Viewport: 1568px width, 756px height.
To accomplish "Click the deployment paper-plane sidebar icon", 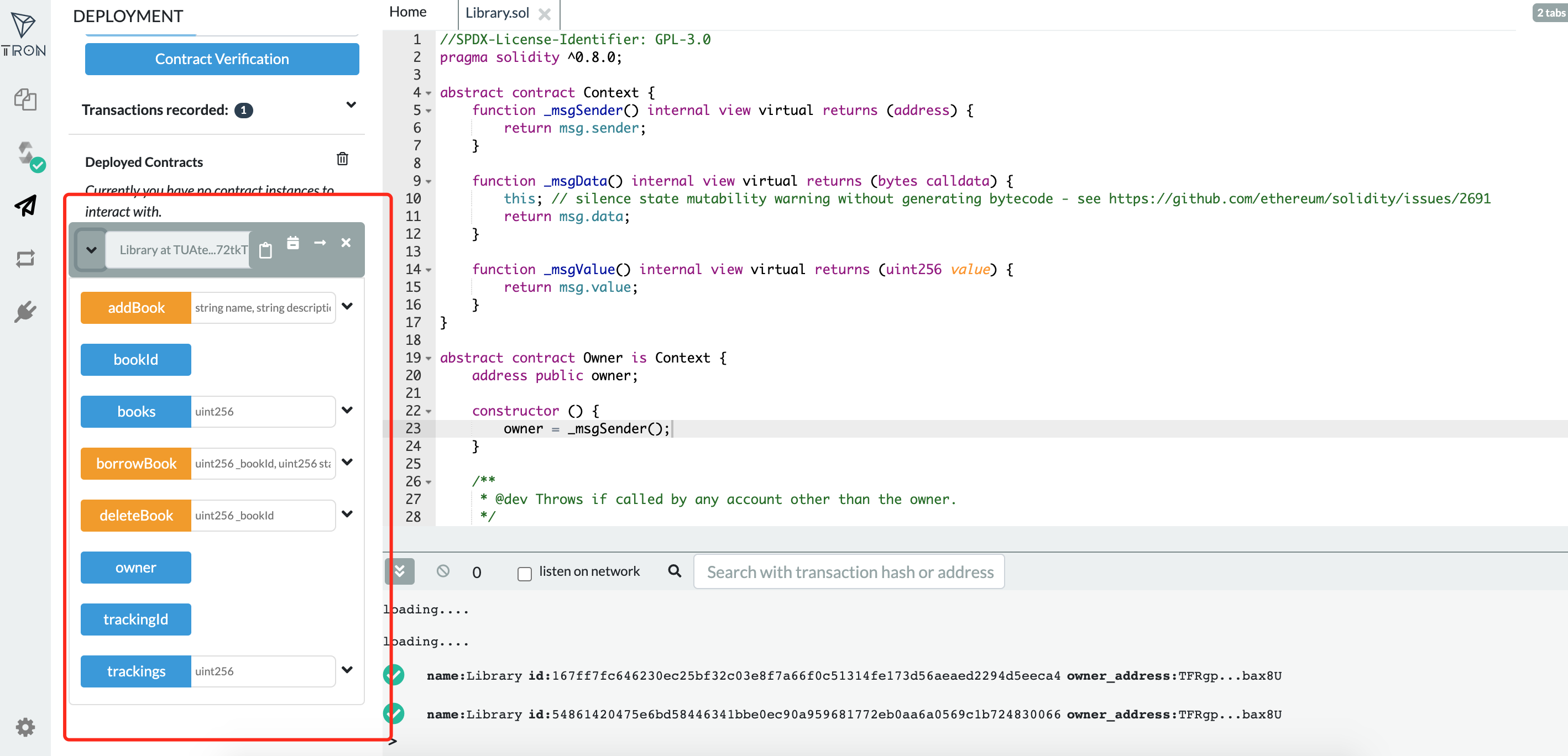I will [25, 206].
